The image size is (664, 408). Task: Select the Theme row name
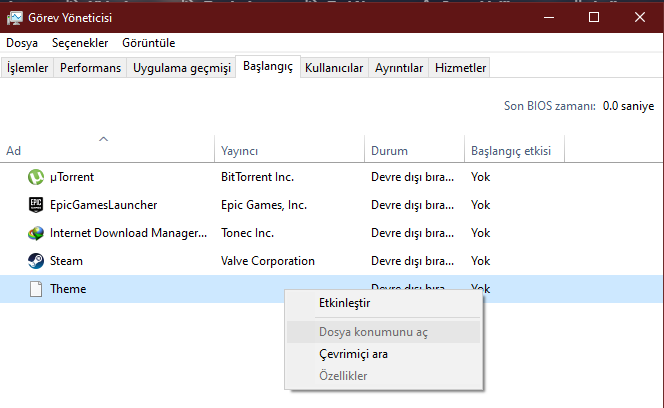68,289
